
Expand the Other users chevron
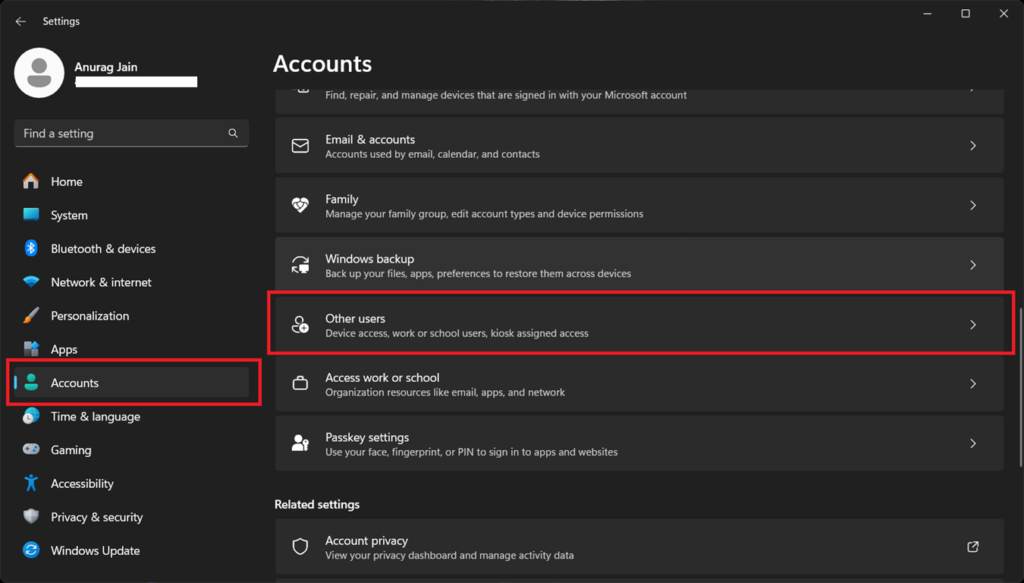pos(973,324)
